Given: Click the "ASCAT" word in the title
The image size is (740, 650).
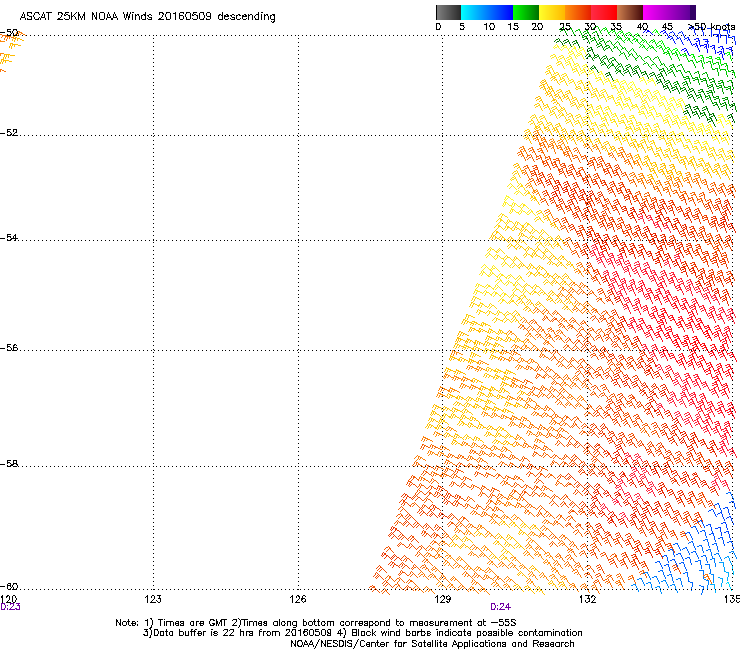Looking at the screenshot, I should pyautogui.click(x=35, y=16).
